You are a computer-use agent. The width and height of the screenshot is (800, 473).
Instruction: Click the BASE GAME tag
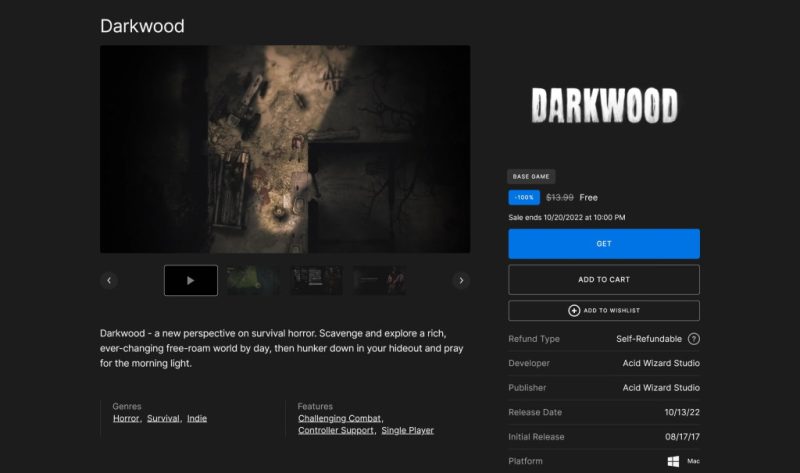coord(531,177)
